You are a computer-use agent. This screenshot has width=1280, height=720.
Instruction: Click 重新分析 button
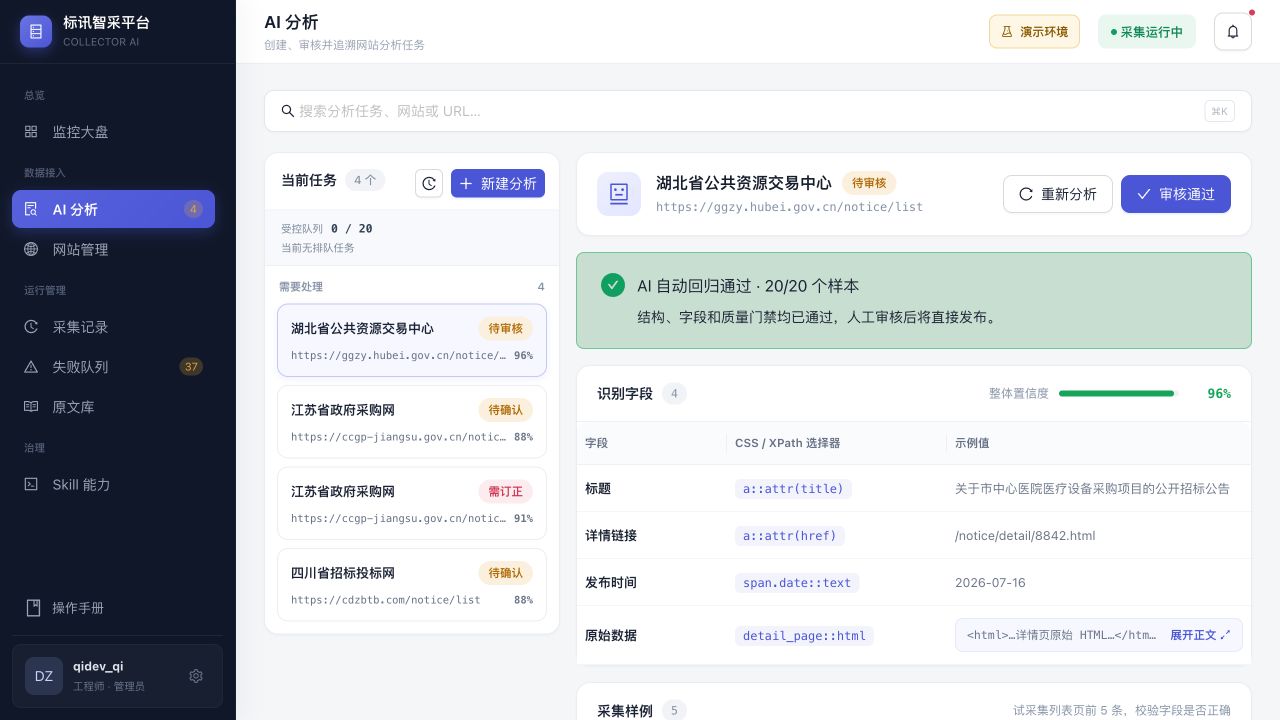1058,194
